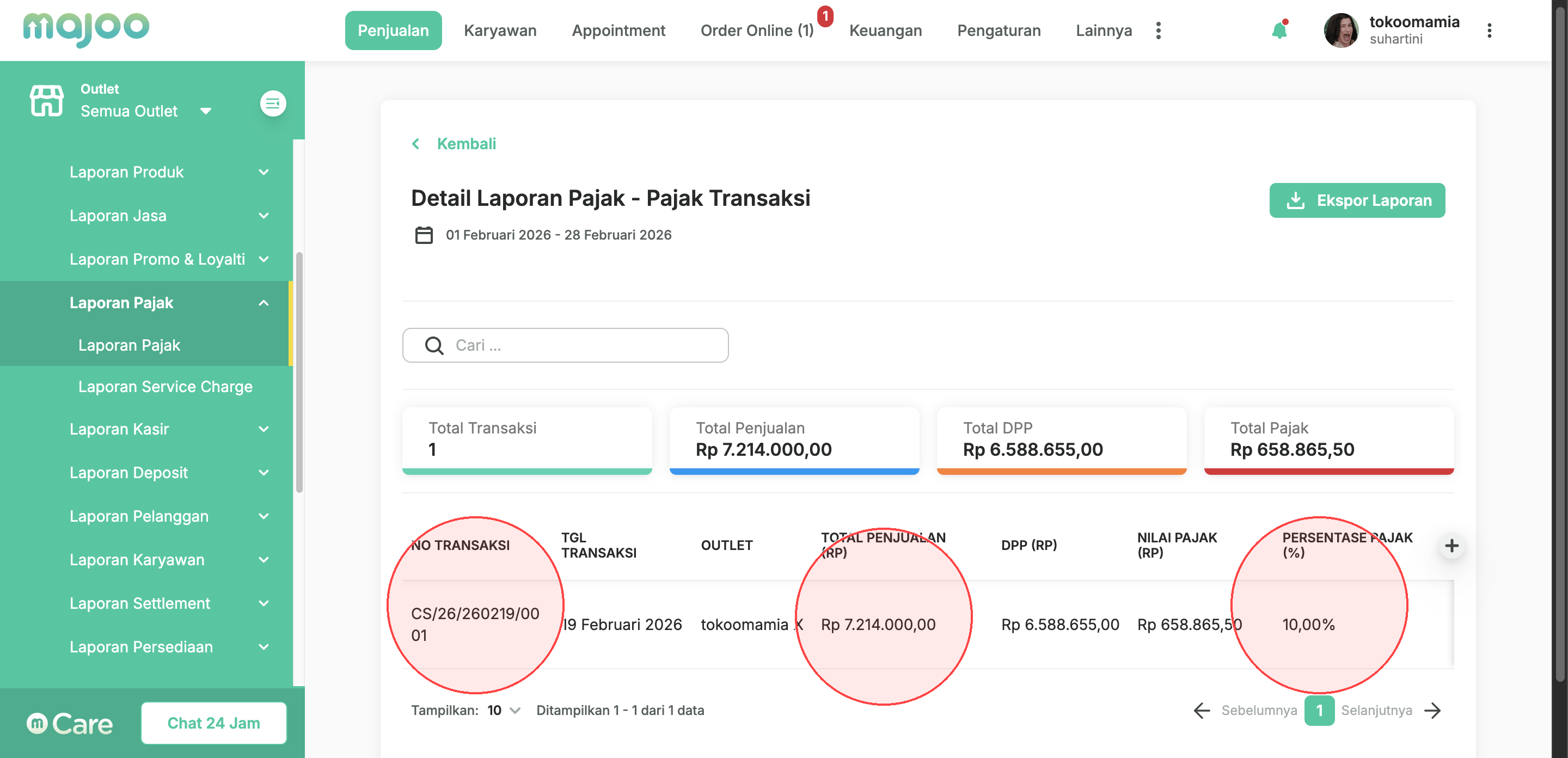Click the outlet store icon
1568x758 pixels.
coord(47,100)
